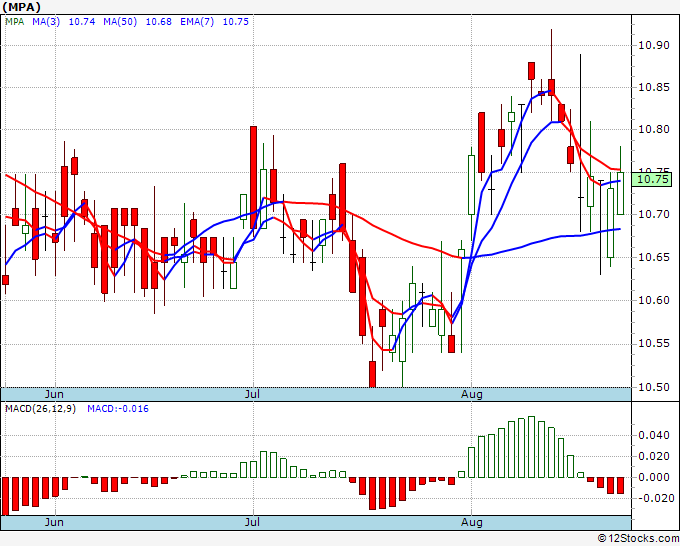The image size is (680, 546).
Task: Click the (MPA) chart title
Action: [22, 7]
